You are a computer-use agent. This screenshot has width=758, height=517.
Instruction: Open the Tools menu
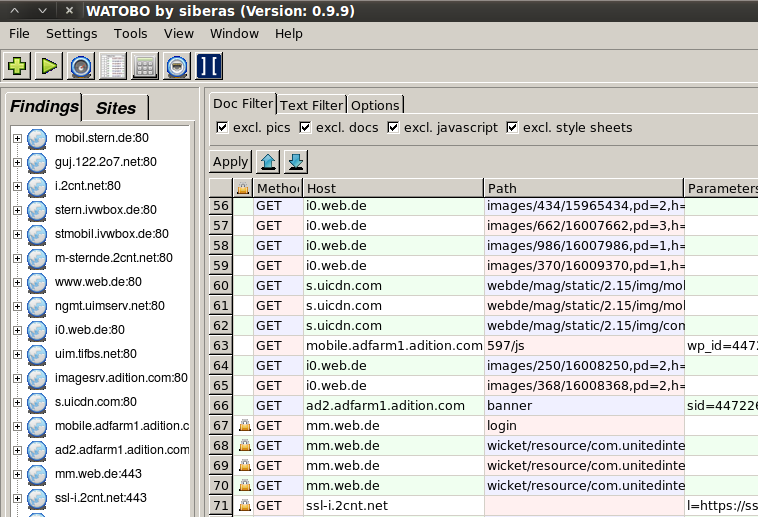pyautogui.click(x=130, y=33)
